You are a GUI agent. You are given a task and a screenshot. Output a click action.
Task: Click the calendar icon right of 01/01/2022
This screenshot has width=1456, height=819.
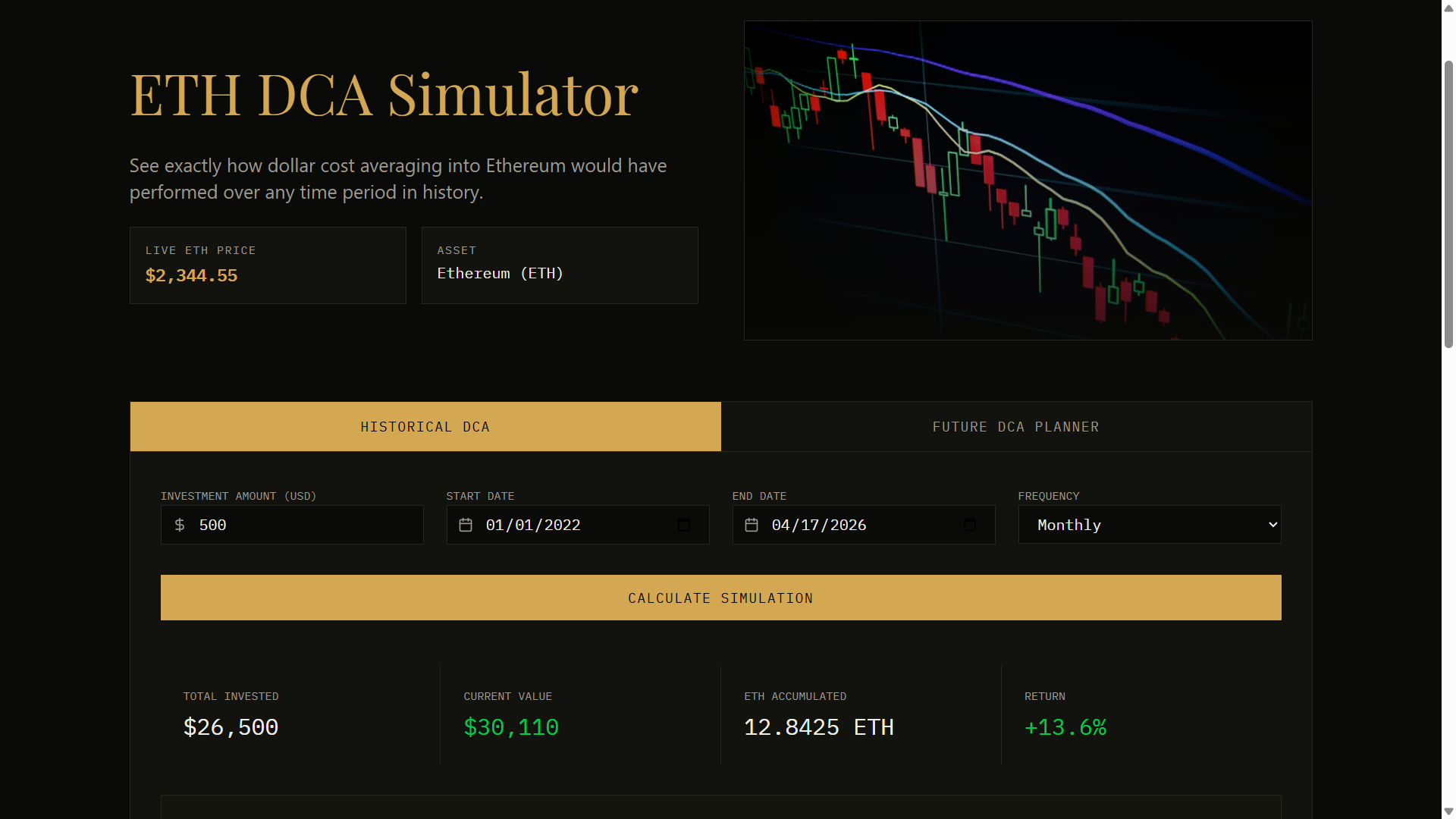(x=683, y=524)
